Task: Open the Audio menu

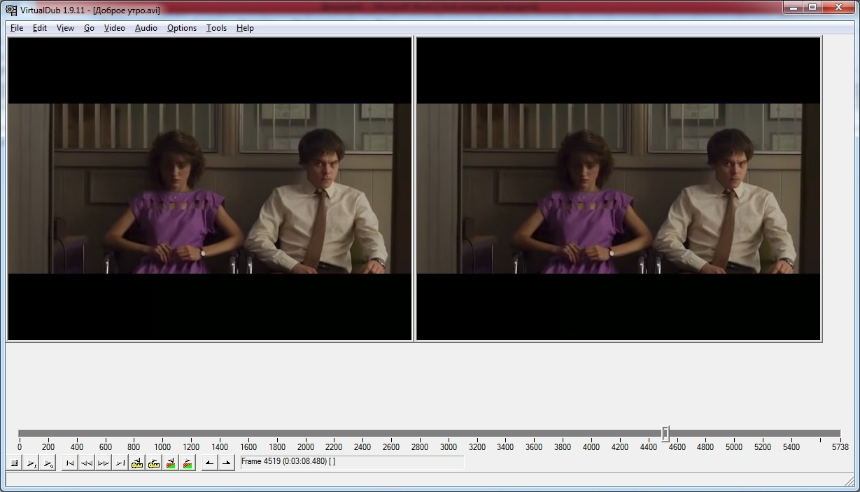Action: 146,28
